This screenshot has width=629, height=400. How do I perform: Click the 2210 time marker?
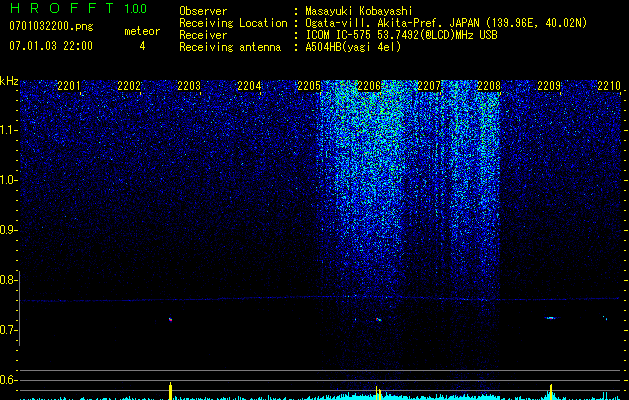pyautogui.click(x=609, y=86)
